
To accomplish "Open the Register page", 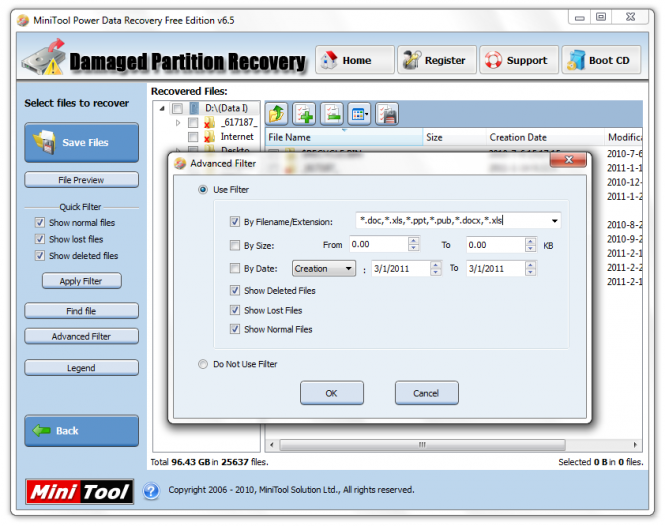I will (437, 60).
